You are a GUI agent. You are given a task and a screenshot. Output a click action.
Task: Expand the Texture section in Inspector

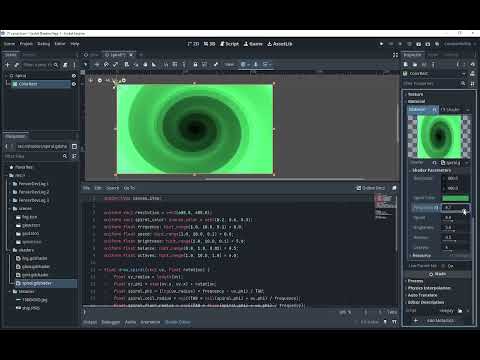point(415,94)
